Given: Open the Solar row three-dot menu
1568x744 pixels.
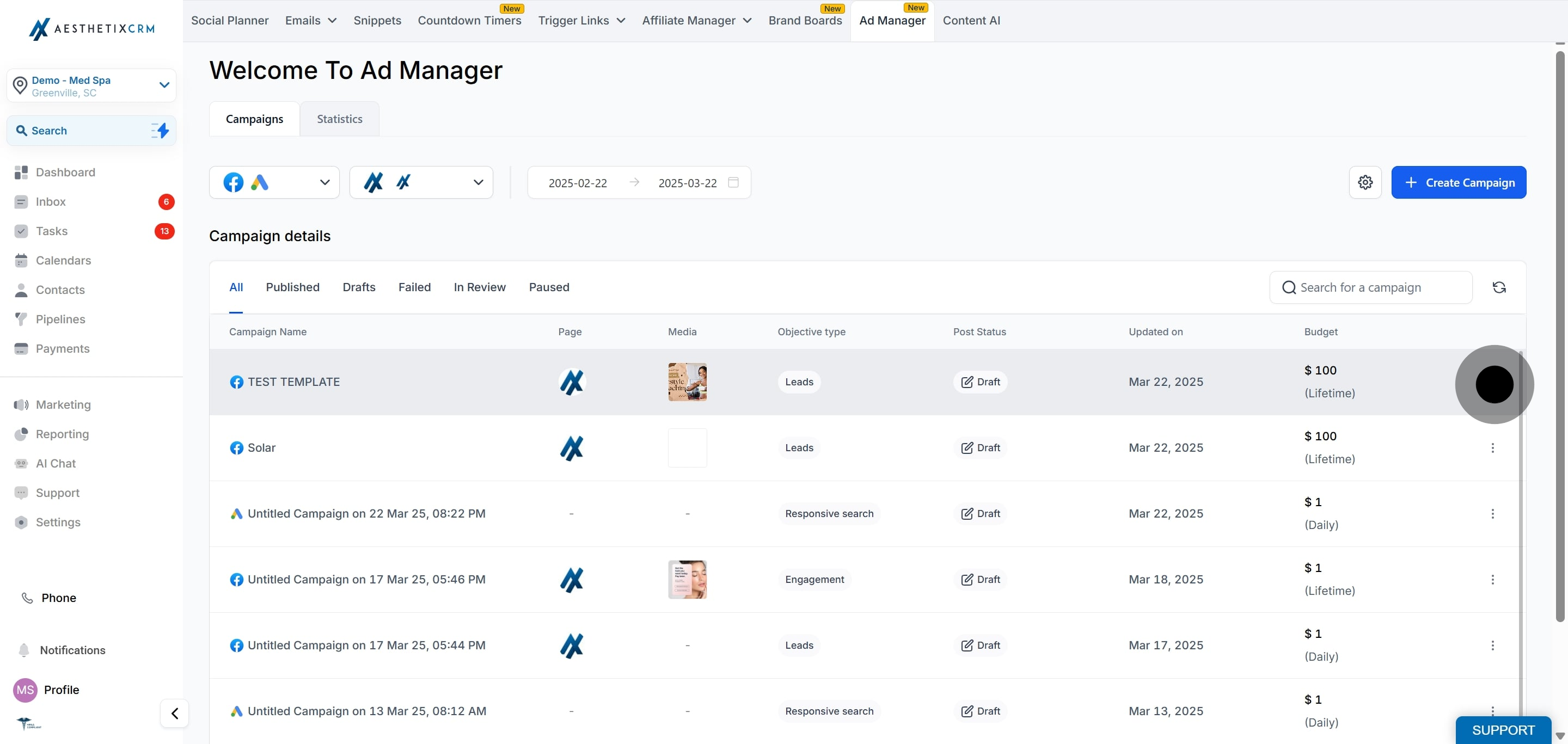Looking at the screenshot, I should pyautogui.click(x=1492, y=448).
